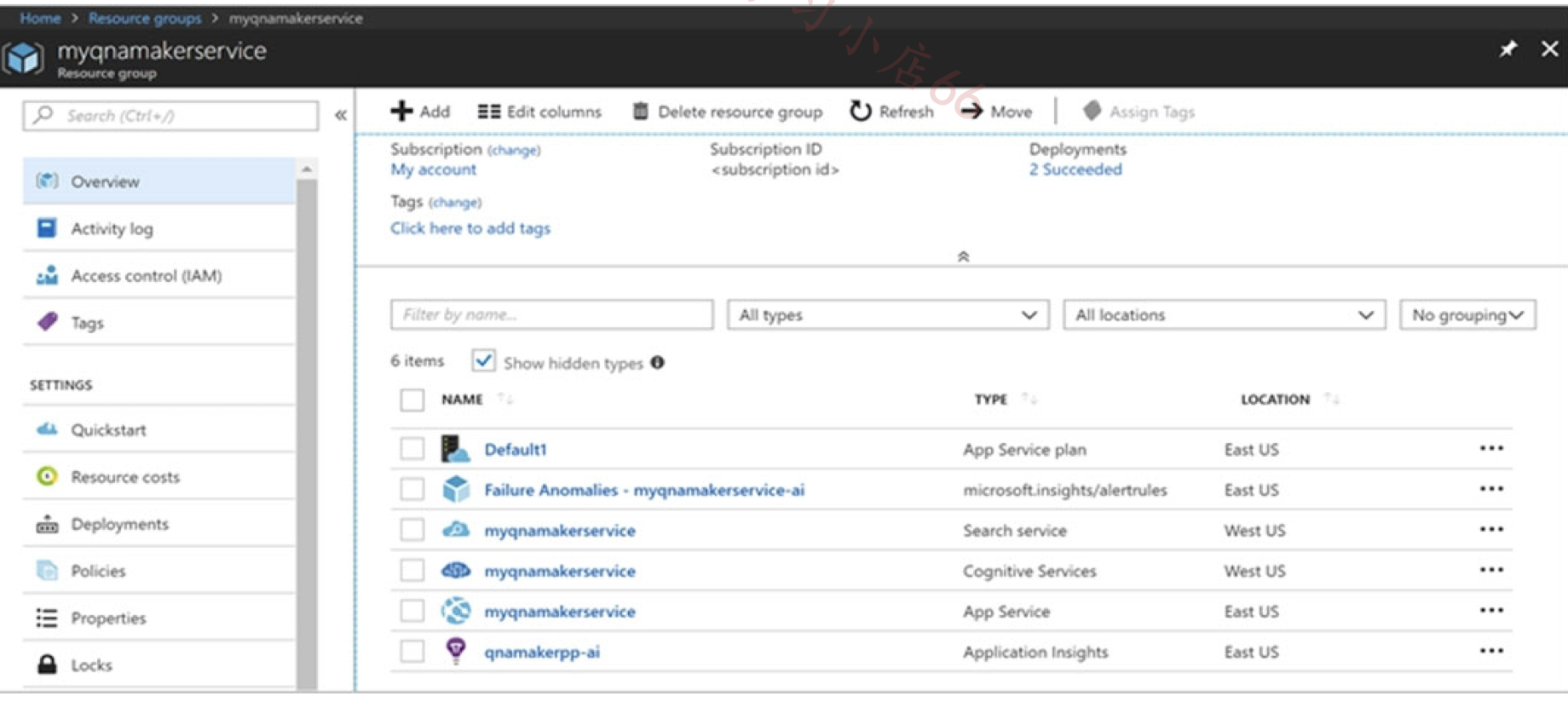Open Tags in the sidebar
The height and width of the screenshot is (702, 1568).
pyautogui.click(x=159, y=322)
